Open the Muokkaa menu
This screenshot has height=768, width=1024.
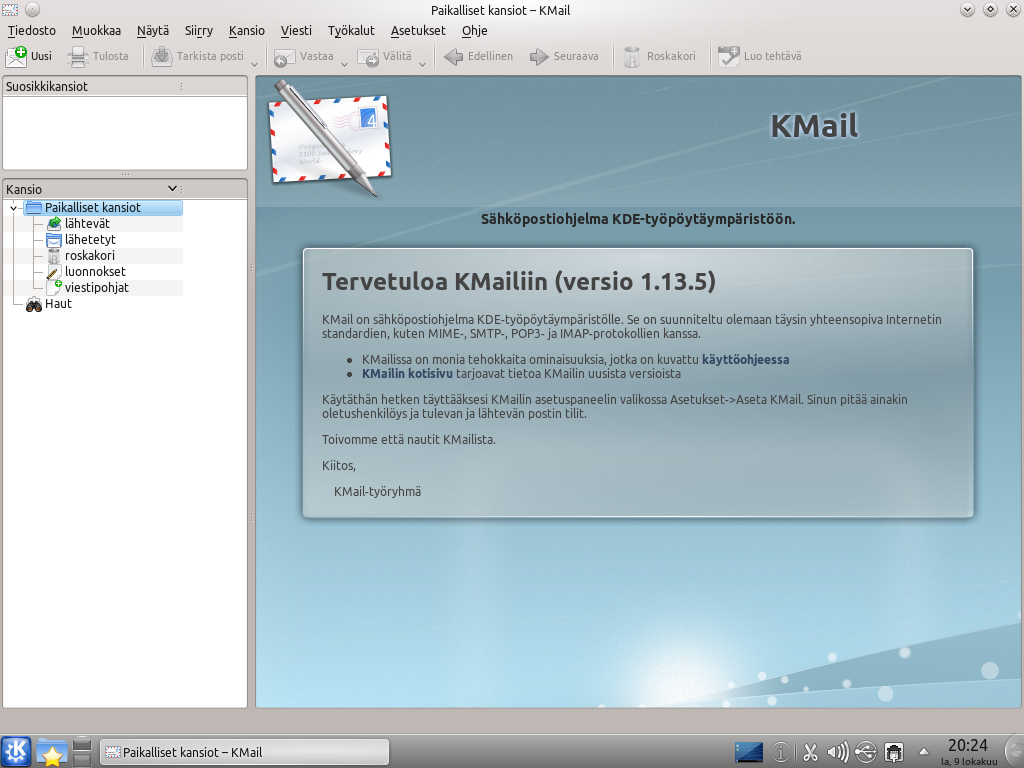click(97, 31)
